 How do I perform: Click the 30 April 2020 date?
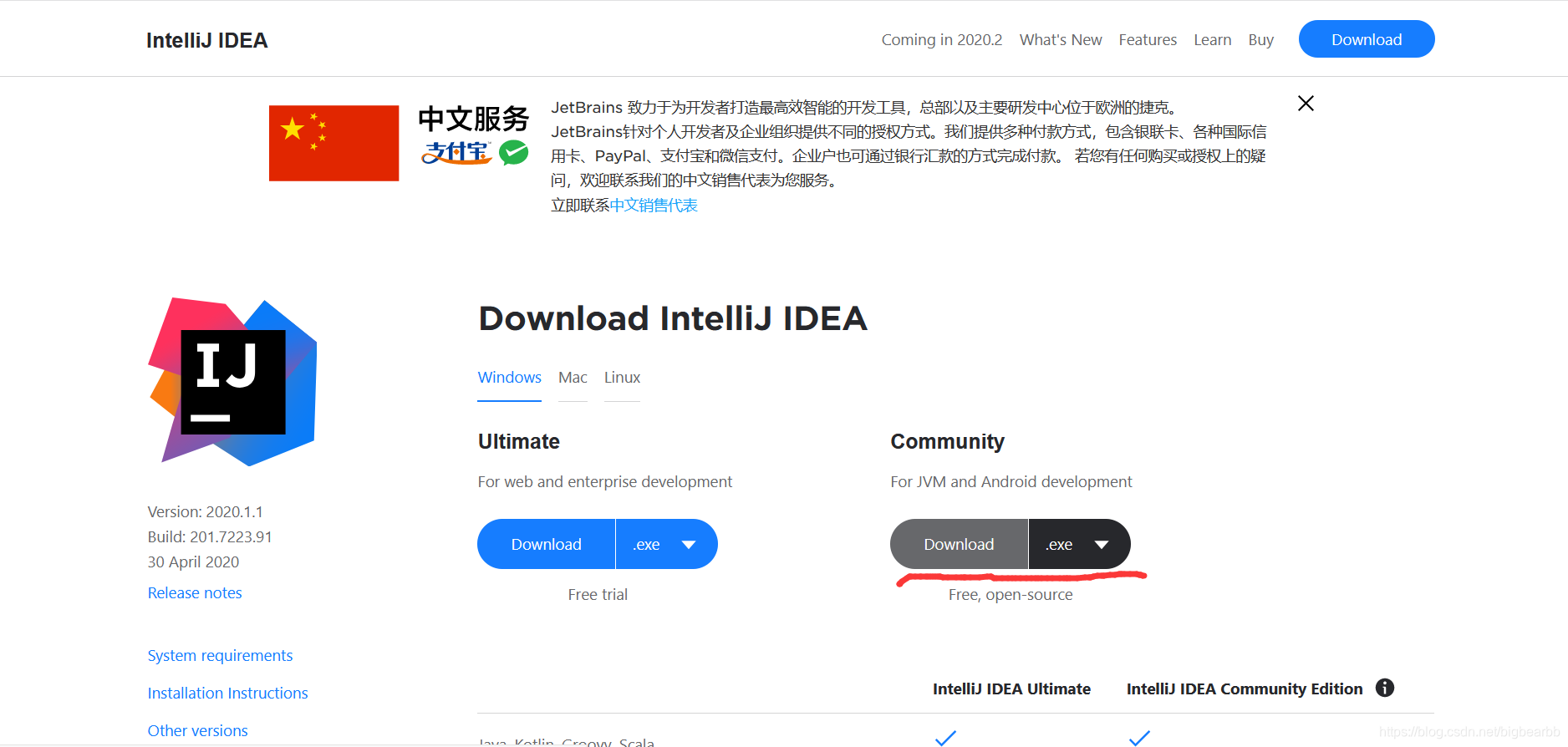(193, 562)
